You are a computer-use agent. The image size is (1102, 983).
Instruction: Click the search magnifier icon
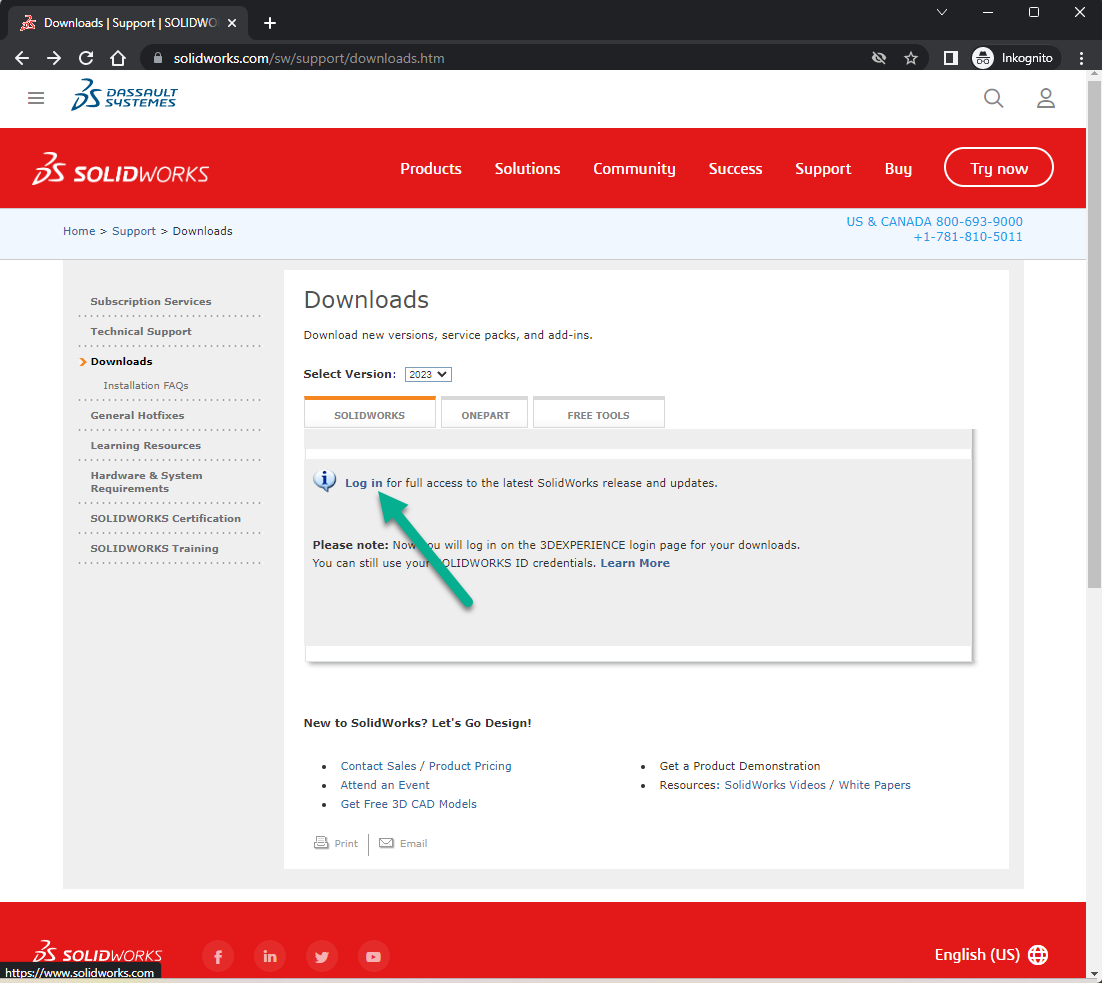click(993, 98)
